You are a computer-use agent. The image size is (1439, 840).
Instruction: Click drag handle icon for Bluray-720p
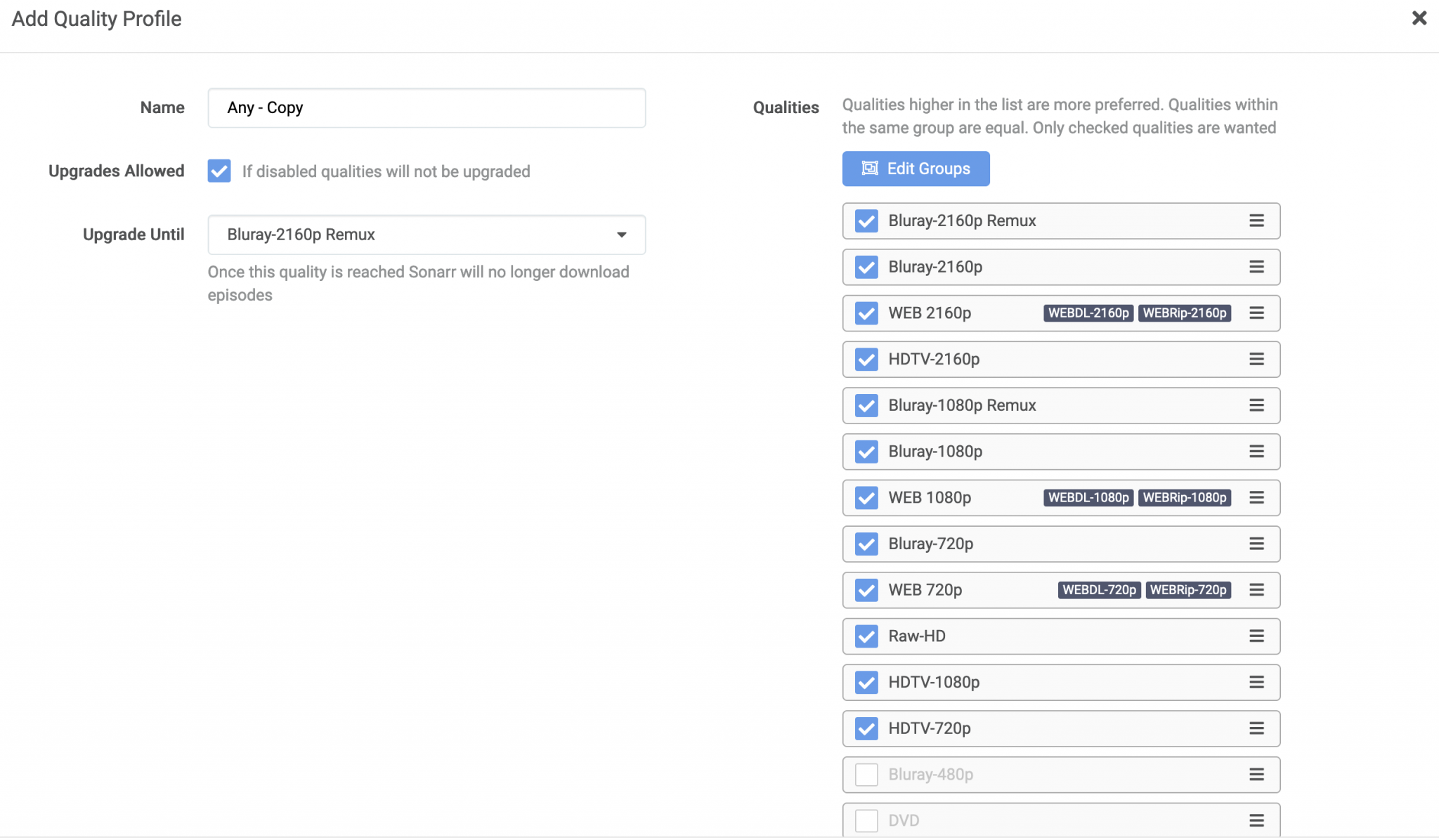click(x=1256, y=544)
